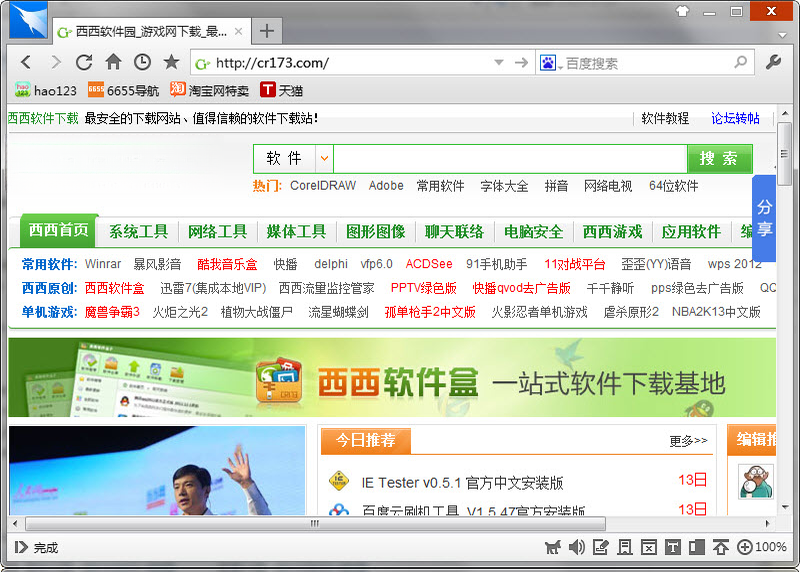Open the news photo of the man waving

coord(157,470)
